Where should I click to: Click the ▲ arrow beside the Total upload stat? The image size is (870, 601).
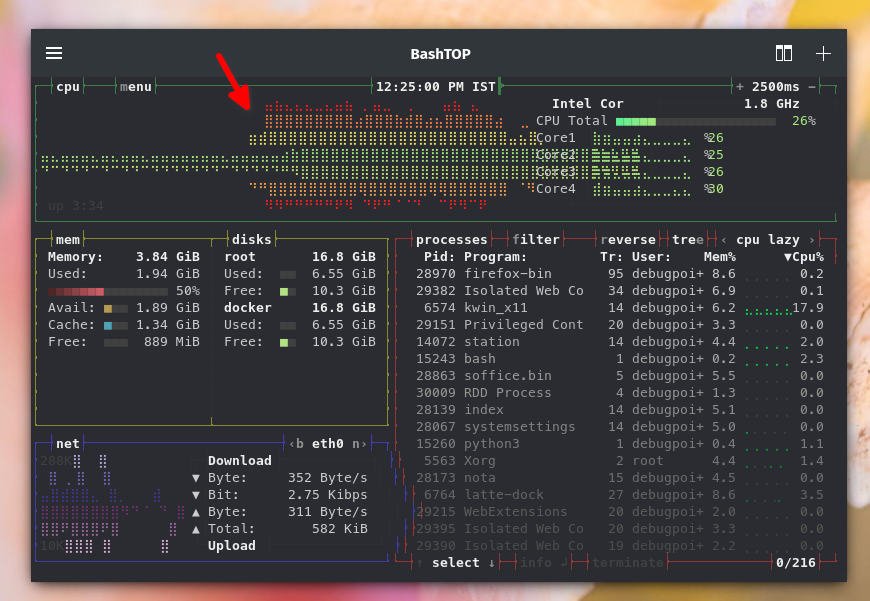pos(196,528)
